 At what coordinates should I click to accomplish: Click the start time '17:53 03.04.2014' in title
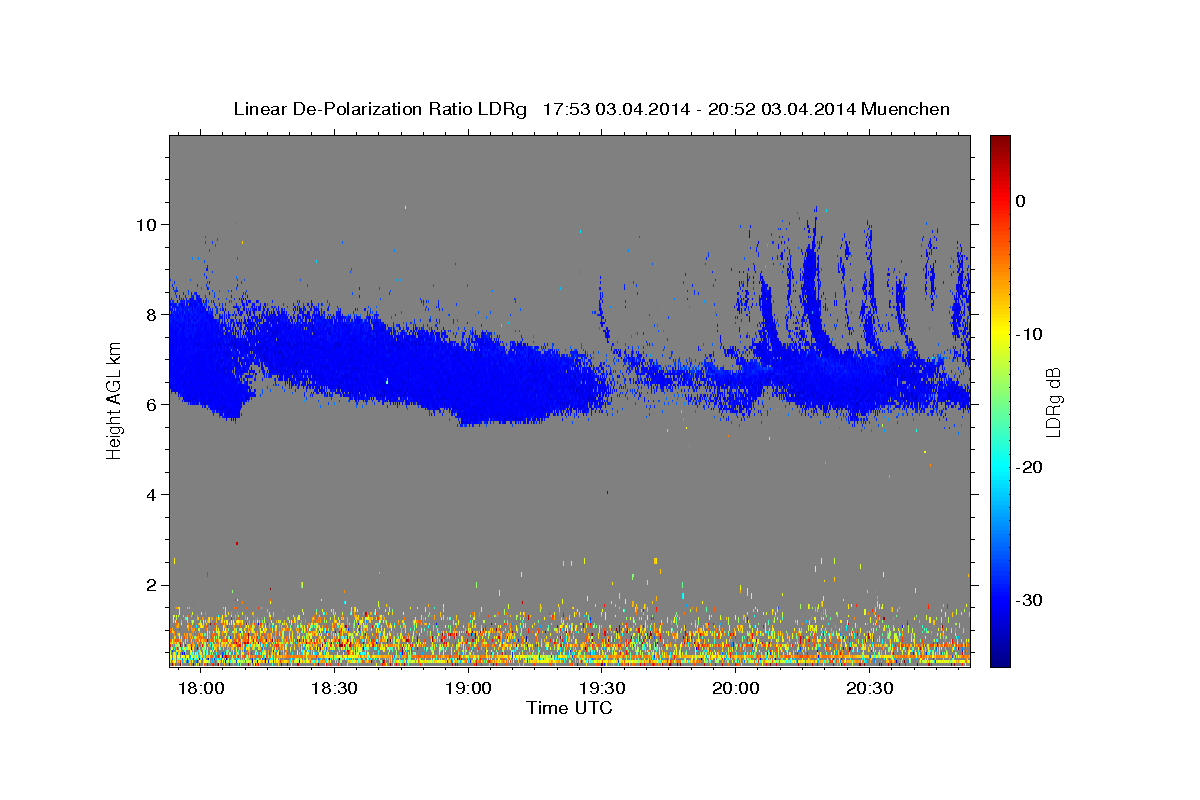616,109
